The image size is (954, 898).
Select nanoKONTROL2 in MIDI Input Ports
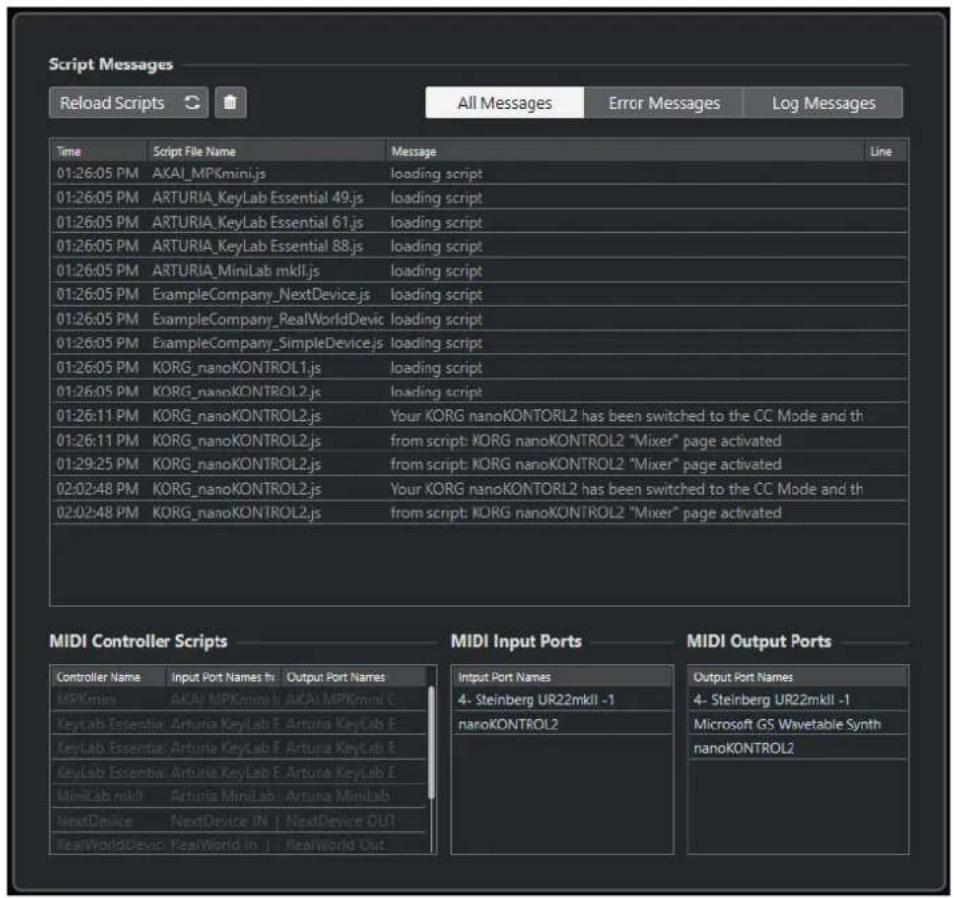(x=562, y=724)
